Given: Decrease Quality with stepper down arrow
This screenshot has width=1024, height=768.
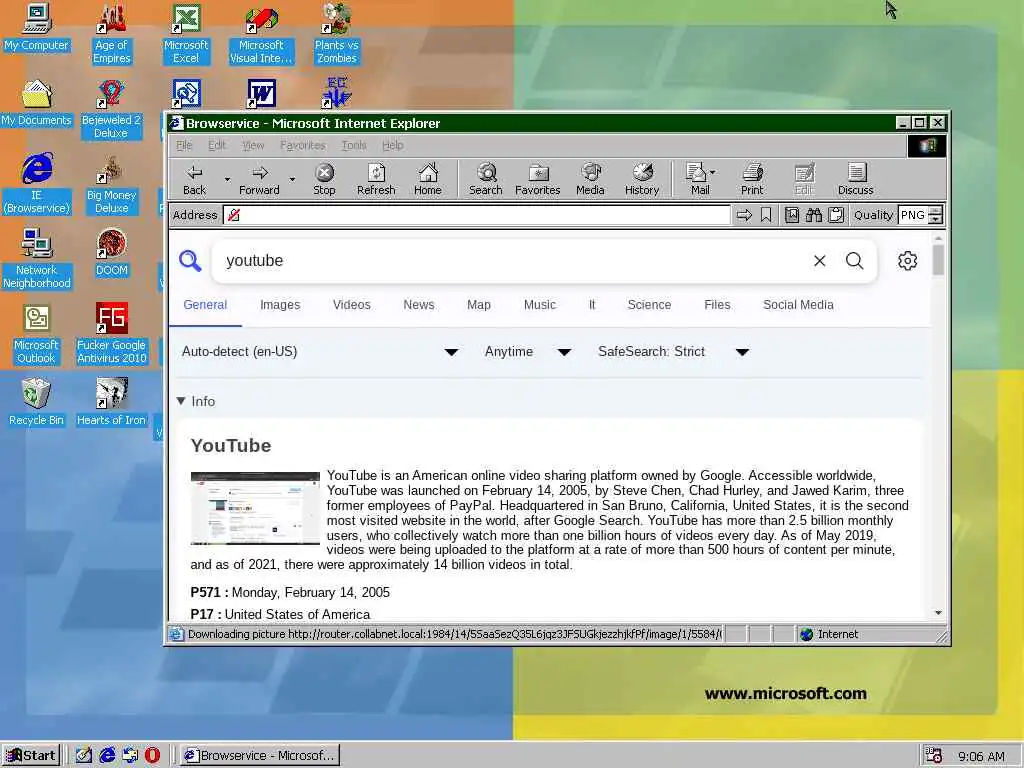Looking at the screenshot, I should click(935, 219).
